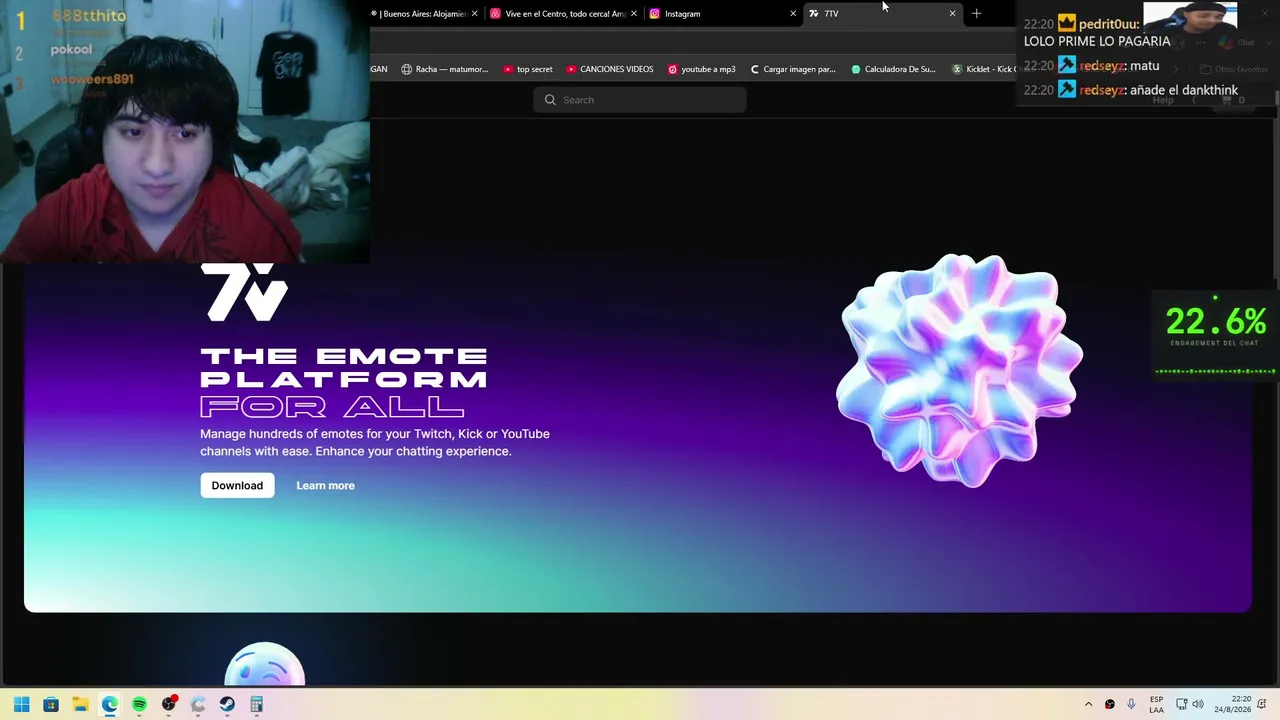1280x720 pixels.
Task: Open the Calculadora De Su... bookmark
Action: pyautogui.click(x=893, y=69)
